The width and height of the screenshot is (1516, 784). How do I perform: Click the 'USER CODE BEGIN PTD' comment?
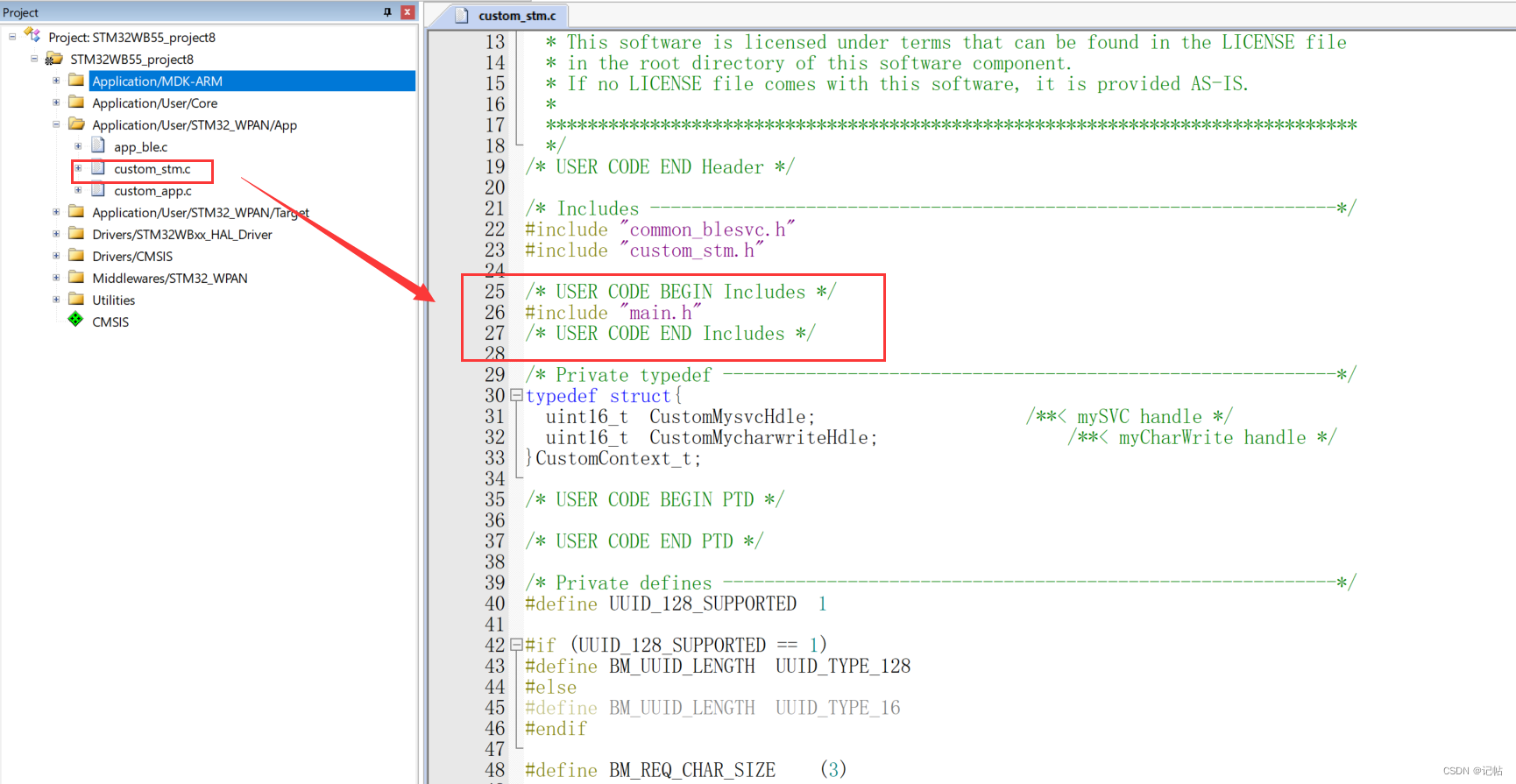tap(655, 499)
